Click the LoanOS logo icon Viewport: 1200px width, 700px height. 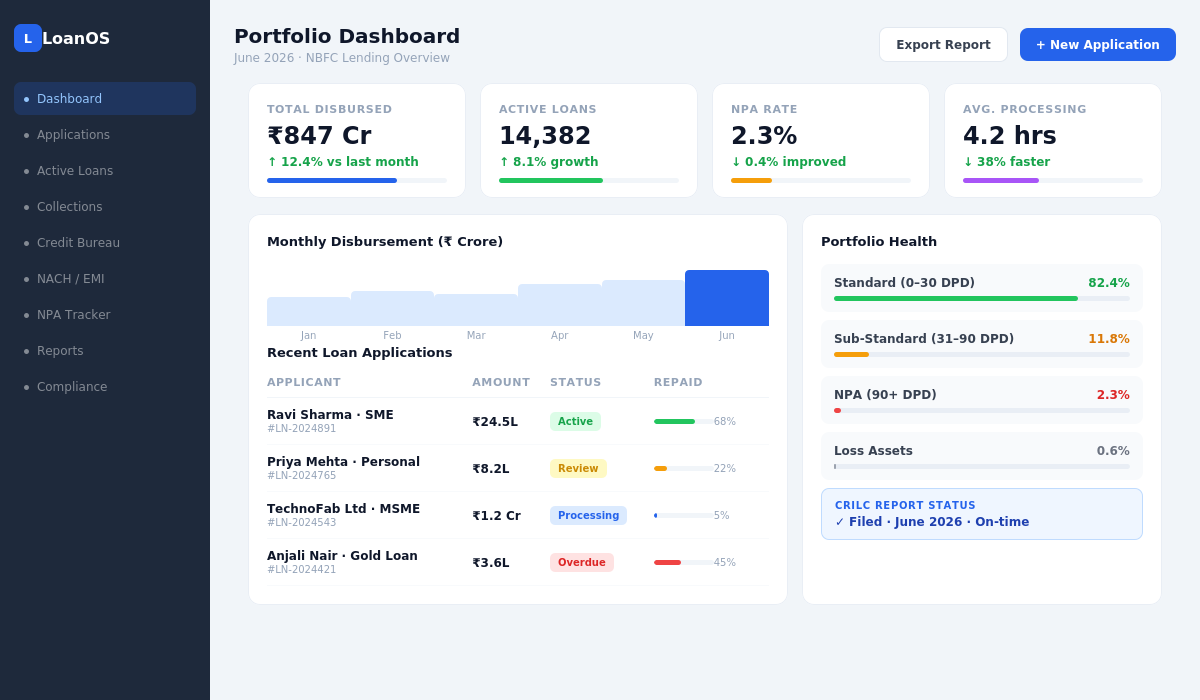(x=28, y=38)
